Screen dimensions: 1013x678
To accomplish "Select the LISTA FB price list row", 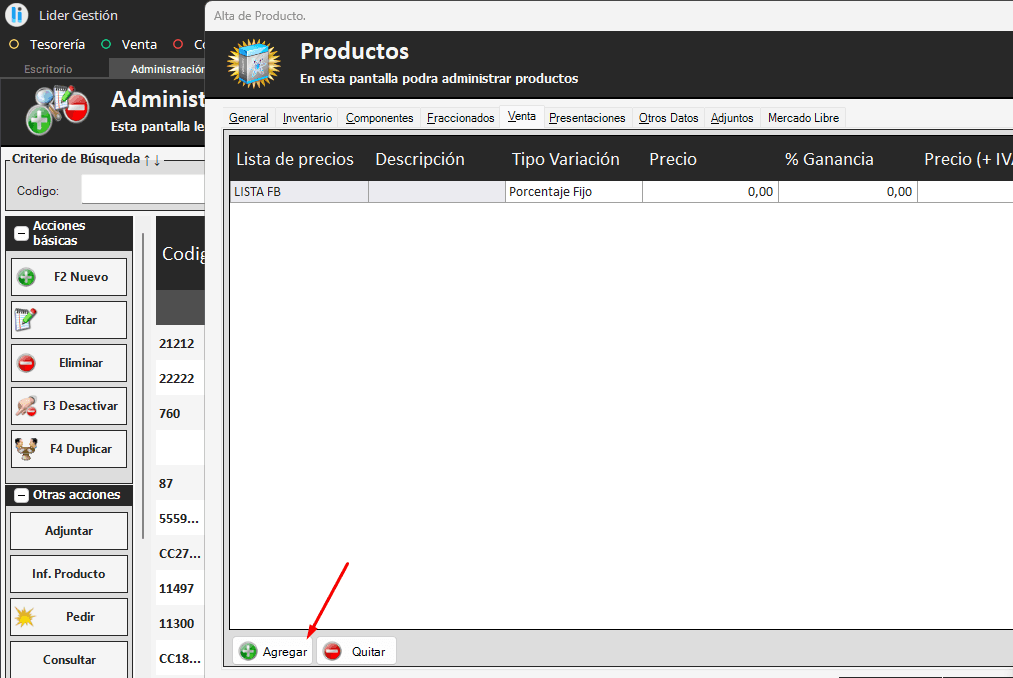I will [298, 192].
